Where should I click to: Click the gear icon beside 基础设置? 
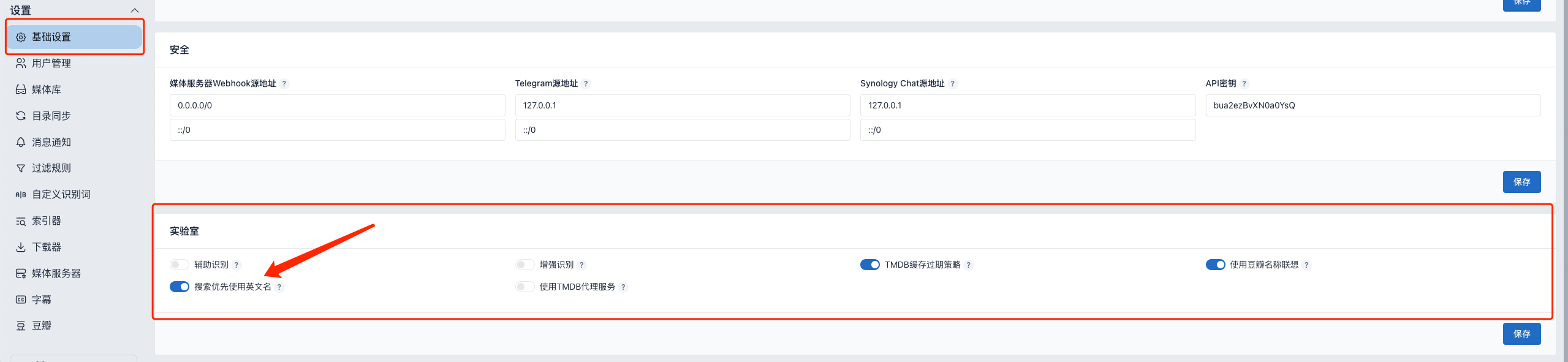click(21, 37)
